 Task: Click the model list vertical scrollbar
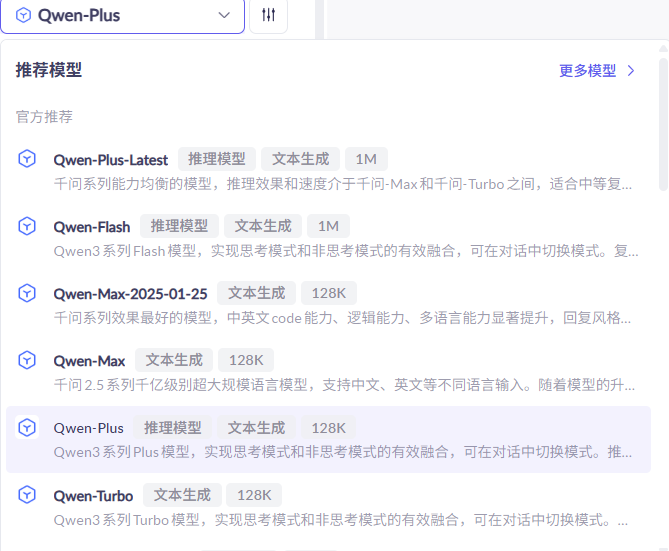click(663, 125)
